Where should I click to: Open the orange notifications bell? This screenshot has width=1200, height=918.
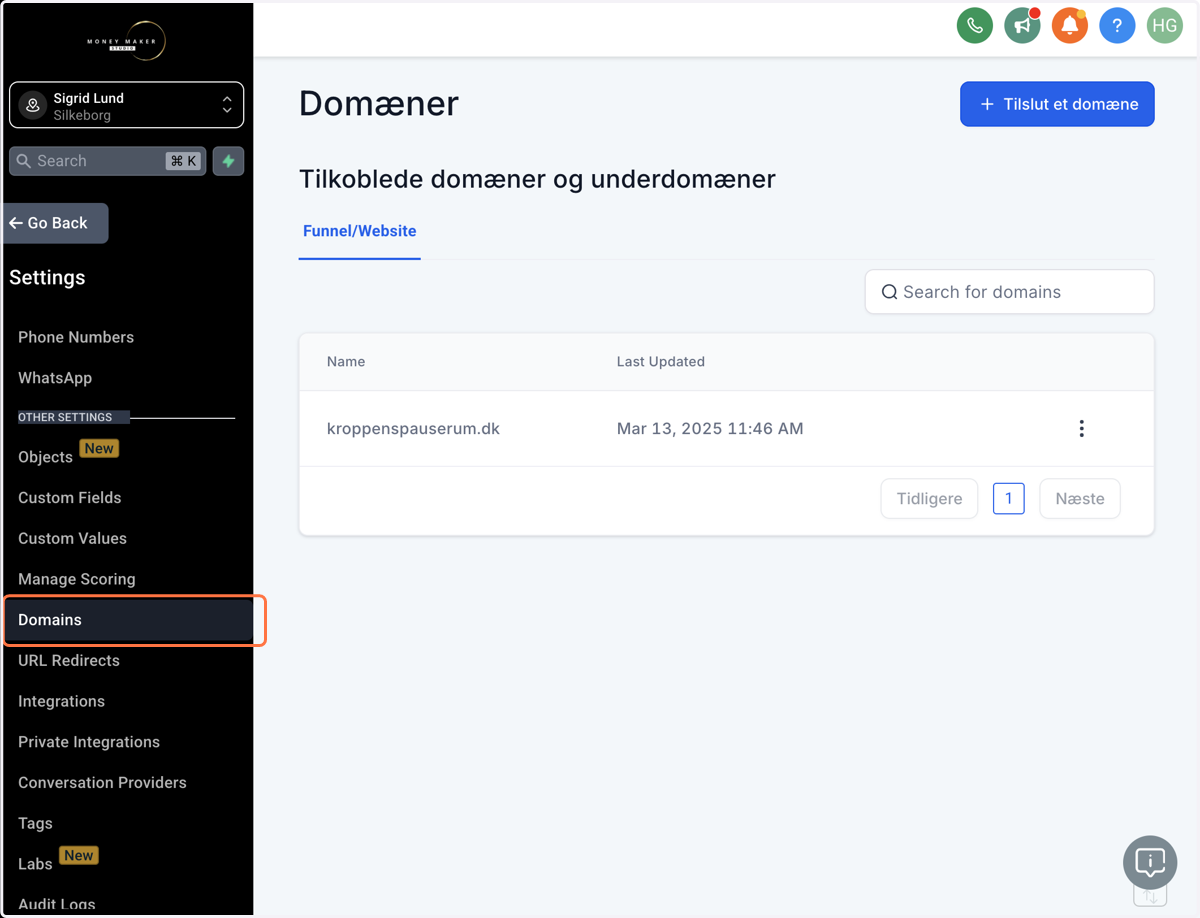point(1069,26)
